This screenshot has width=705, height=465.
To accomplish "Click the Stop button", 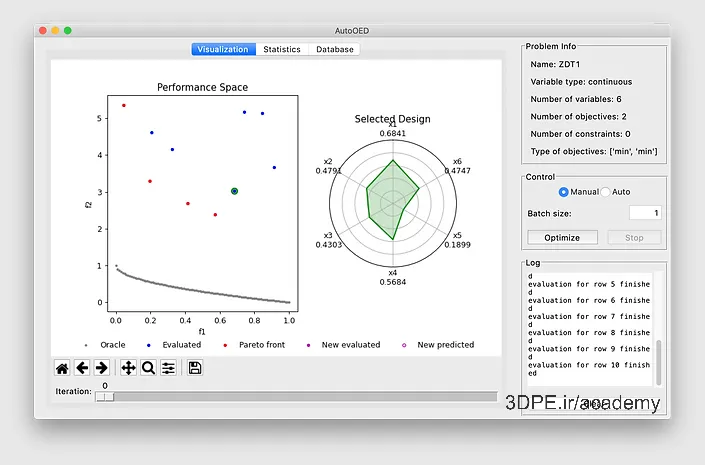I will (634, 237).
